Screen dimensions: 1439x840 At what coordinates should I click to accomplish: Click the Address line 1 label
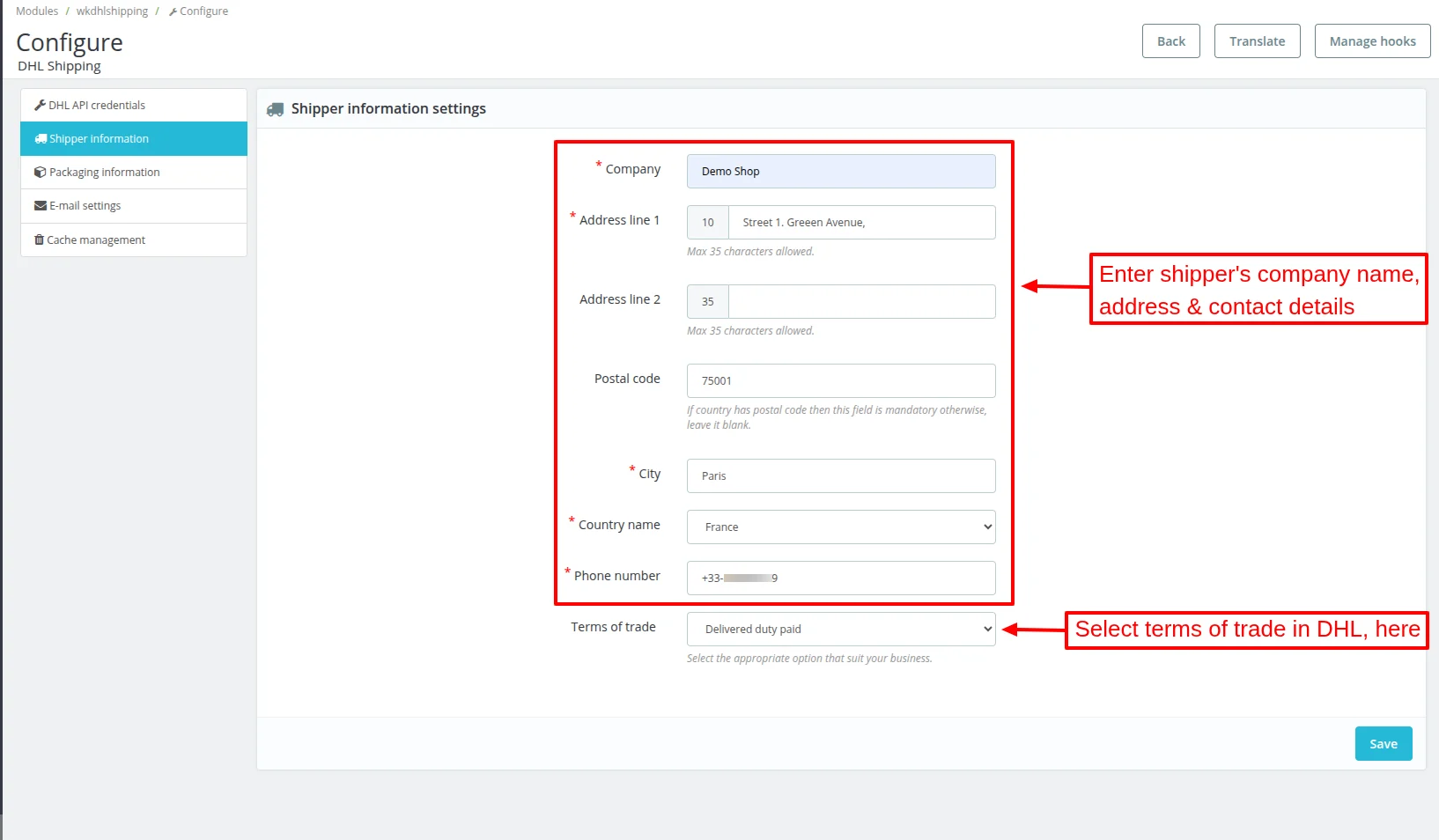tap(619, 220)
